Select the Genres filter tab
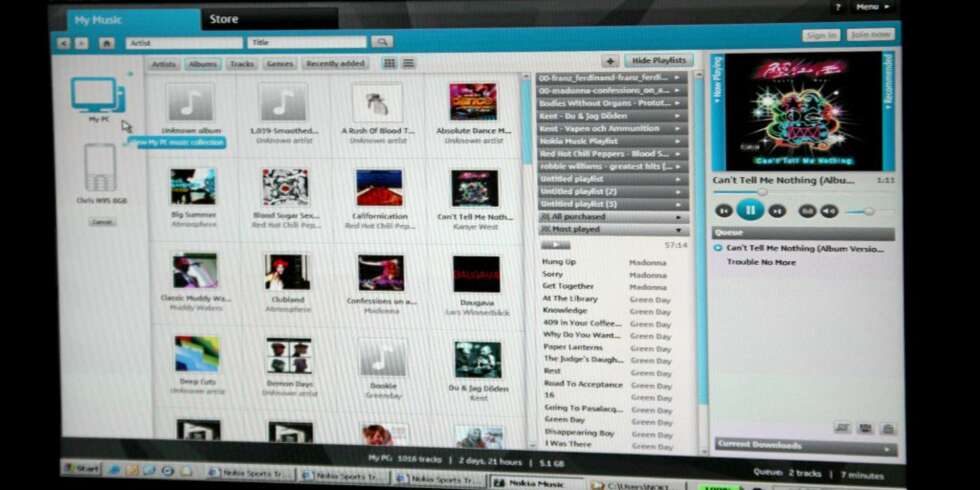The width and height of the screenshot is (980, 490). [279, 64]
